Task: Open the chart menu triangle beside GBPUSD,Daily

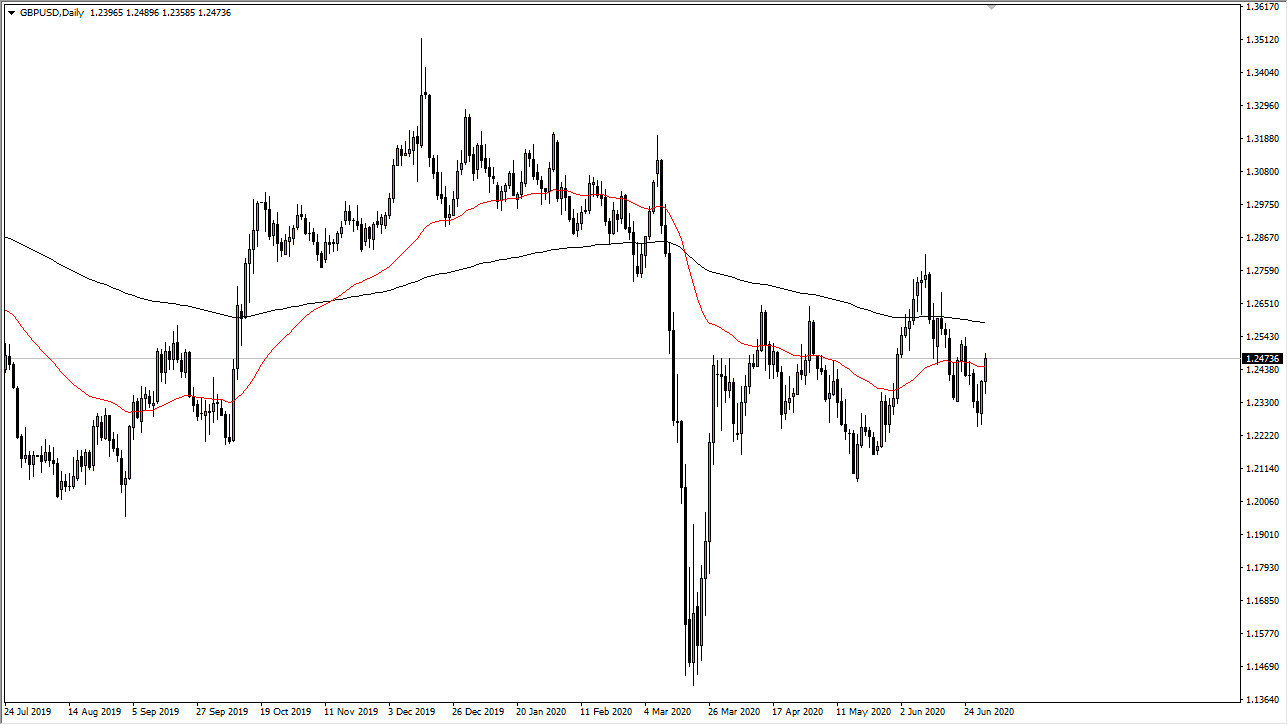Action: 10,12
